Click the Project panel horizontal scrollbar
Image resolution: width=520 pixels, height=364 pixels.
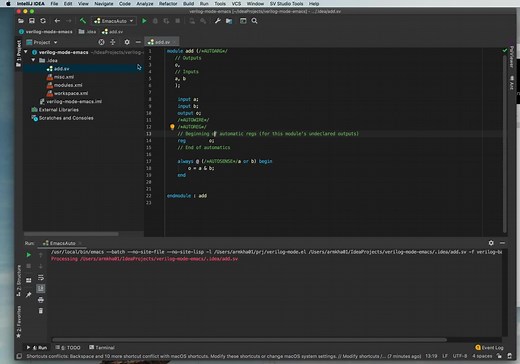pos(71,234)
